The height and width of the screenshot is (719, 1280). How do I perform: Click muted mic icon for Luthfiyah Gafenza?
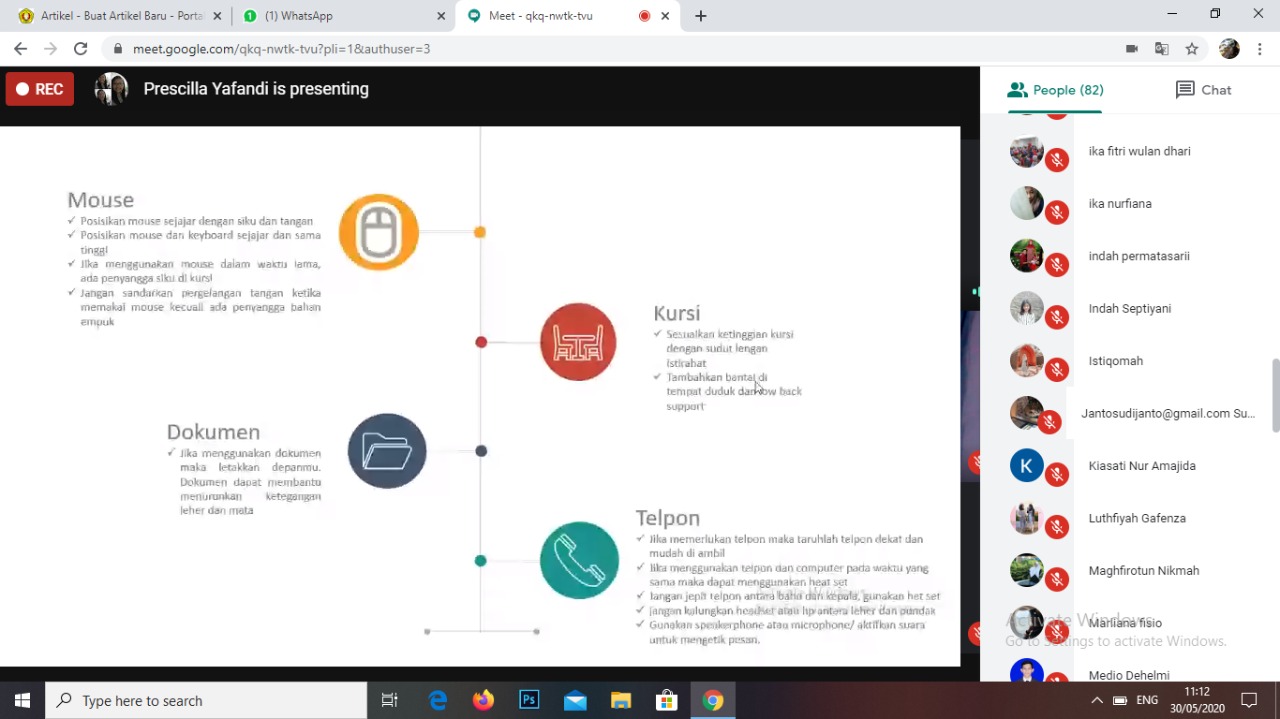(1057, 527)
